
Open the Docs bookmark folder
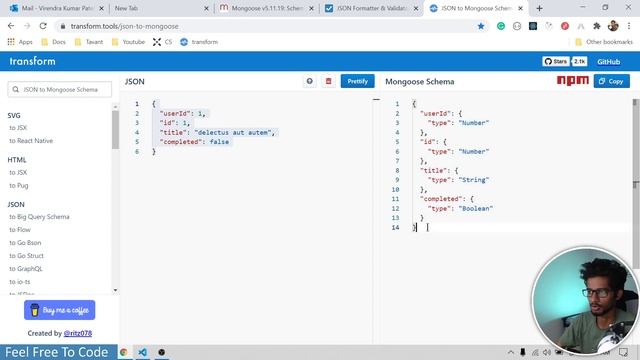pyautogui.click(x=53, y=42)
